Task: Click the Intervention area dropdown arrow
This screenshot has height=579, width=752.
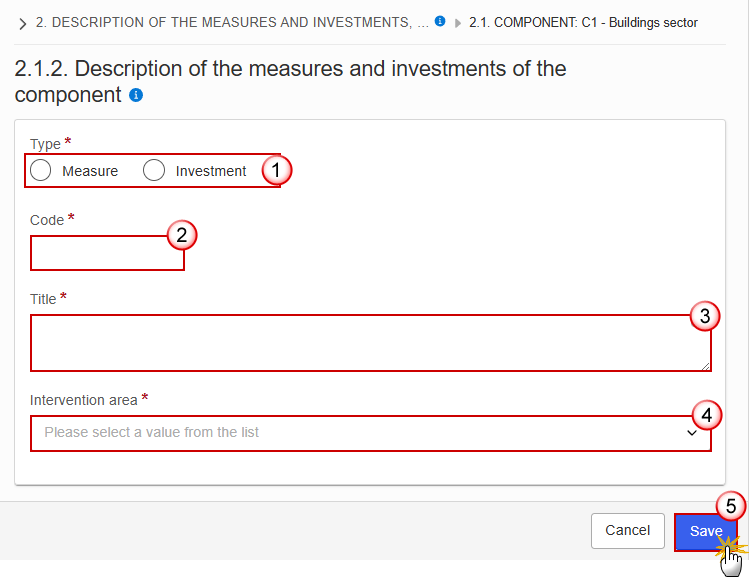Action: pos(692,433)
